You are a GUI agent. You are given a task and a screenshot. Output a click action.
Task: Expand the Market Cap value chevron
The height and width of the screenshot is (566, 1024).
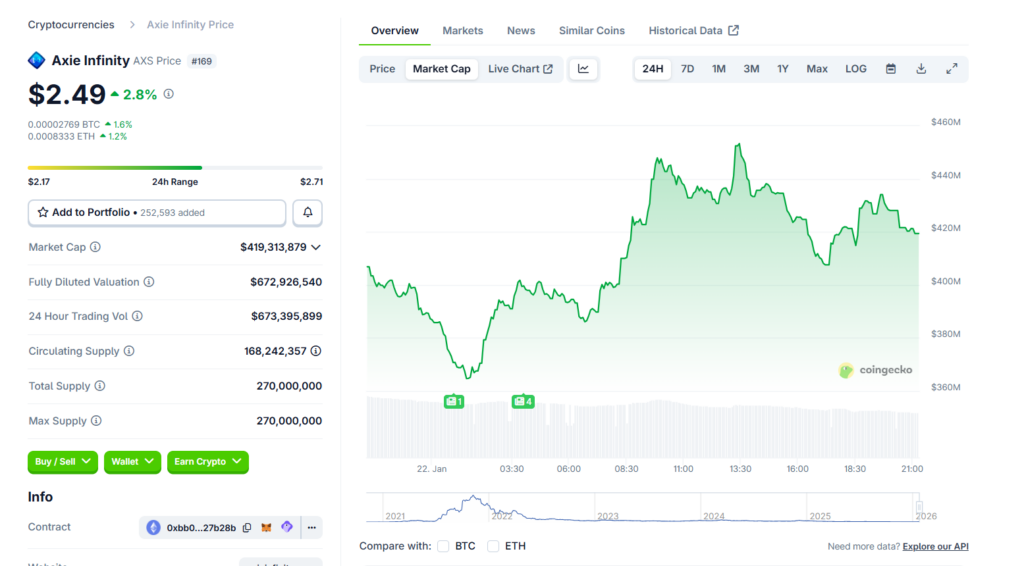pyautogui.click(x=316, y=247)
